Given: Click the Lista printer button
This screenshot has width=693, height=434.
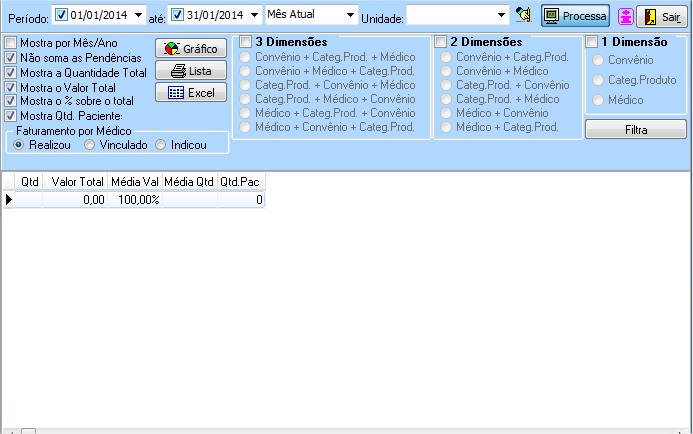Looking at the screenshot, I should [190, 71].
